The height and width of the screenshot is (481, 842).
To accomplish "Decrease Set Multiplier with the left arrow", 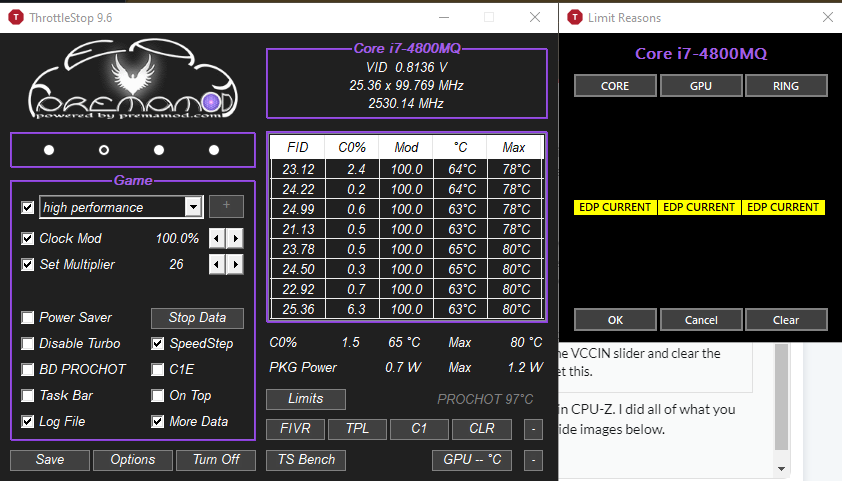I will pos(216,264).
